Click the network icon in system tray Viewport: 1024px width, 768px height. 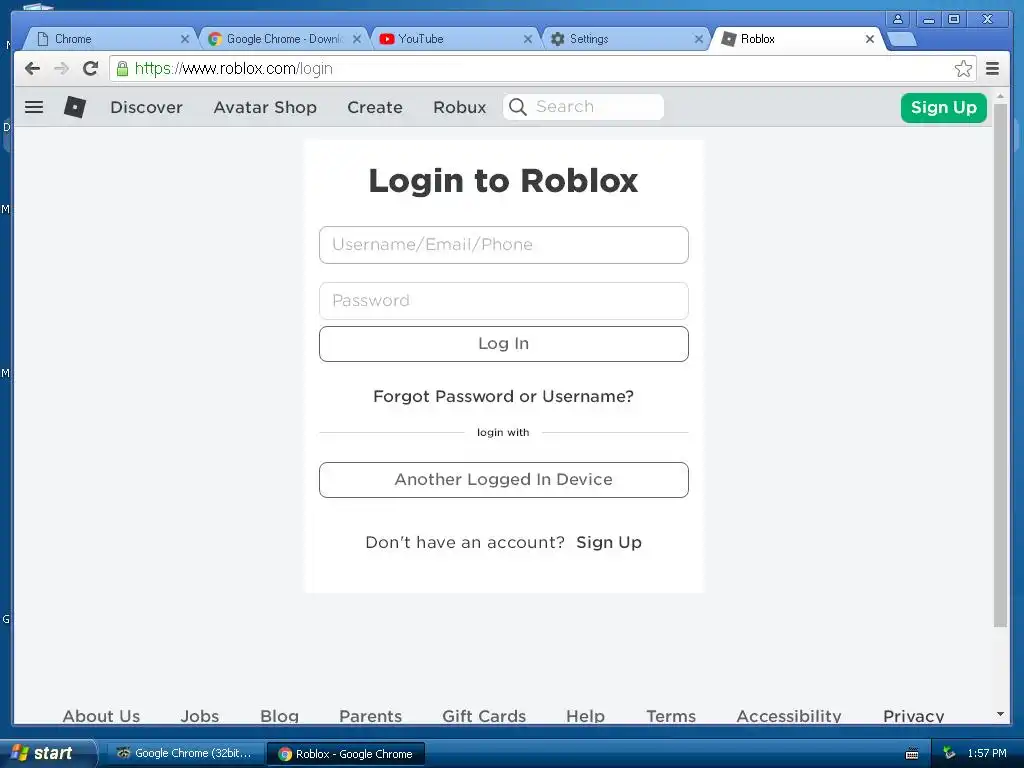(949, 753)
